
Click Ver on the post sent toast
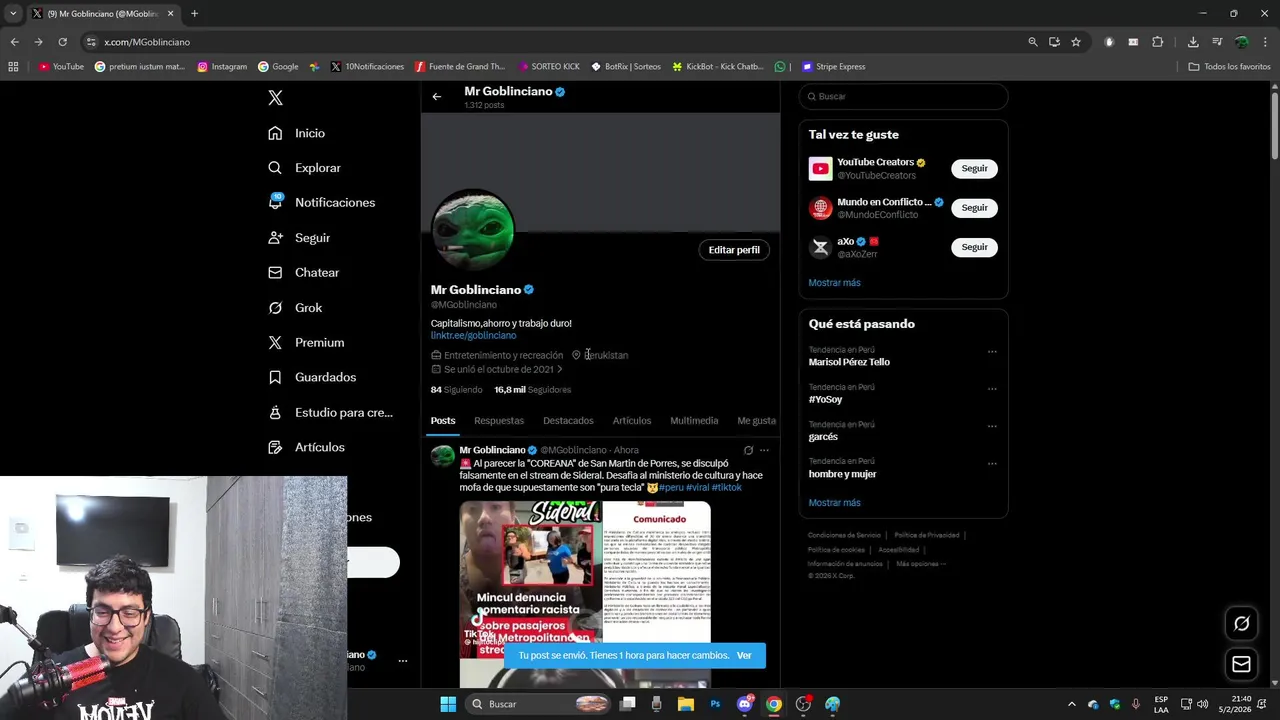(744, 656)
